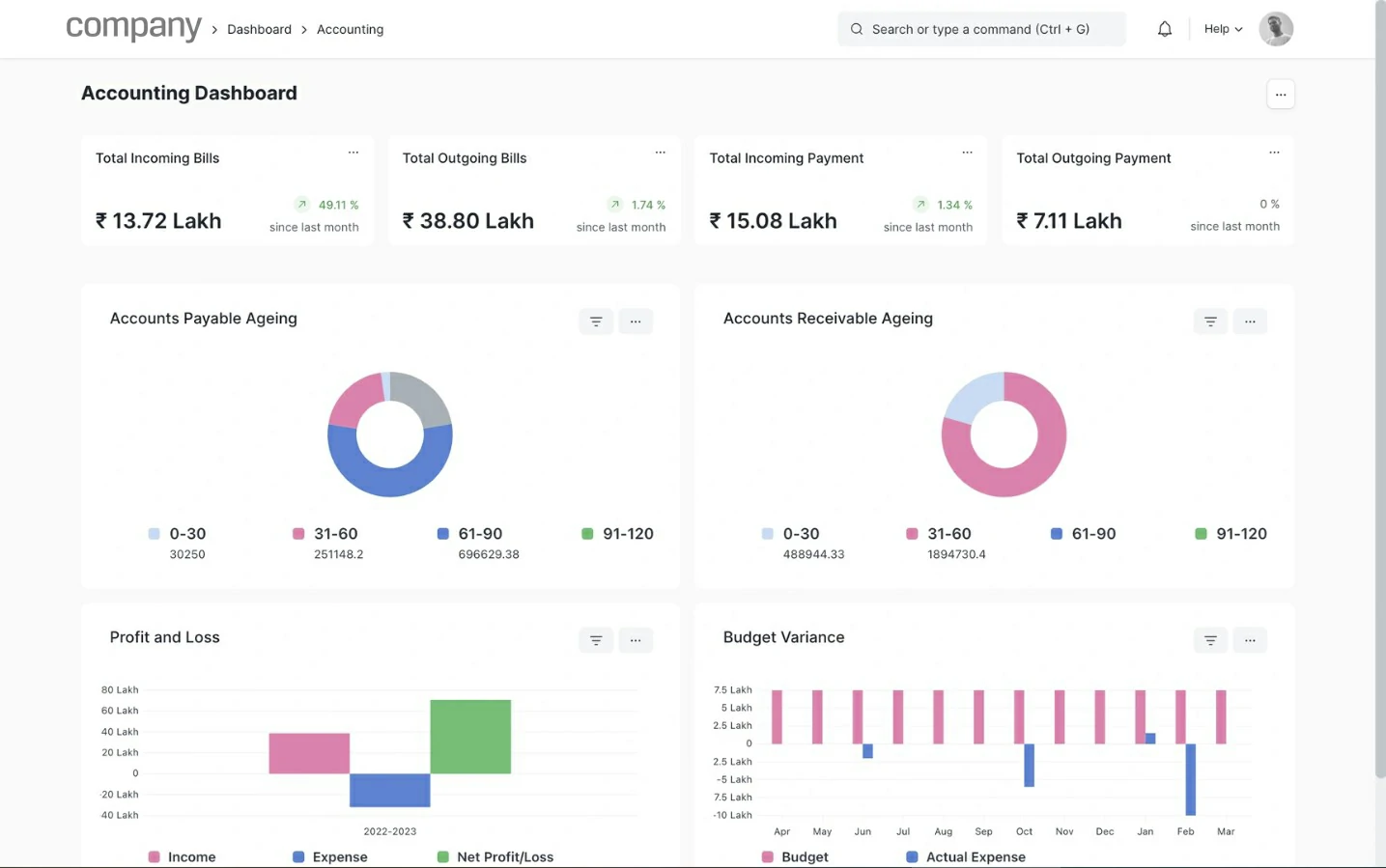Open filter for Accounts Payable Ageing

click(596, 322)
